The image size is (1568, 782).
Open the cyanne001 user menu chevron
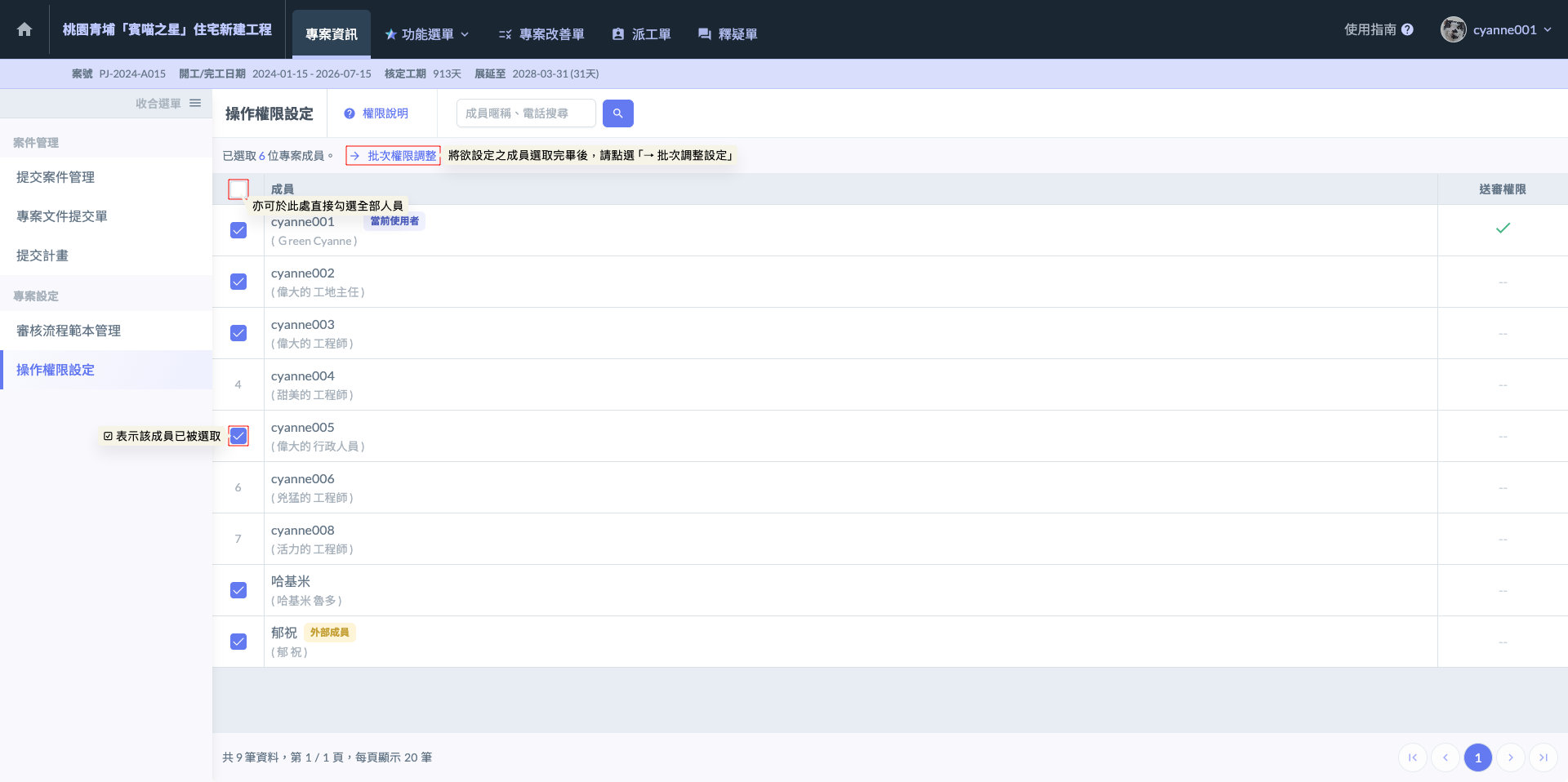(1547, 29)
